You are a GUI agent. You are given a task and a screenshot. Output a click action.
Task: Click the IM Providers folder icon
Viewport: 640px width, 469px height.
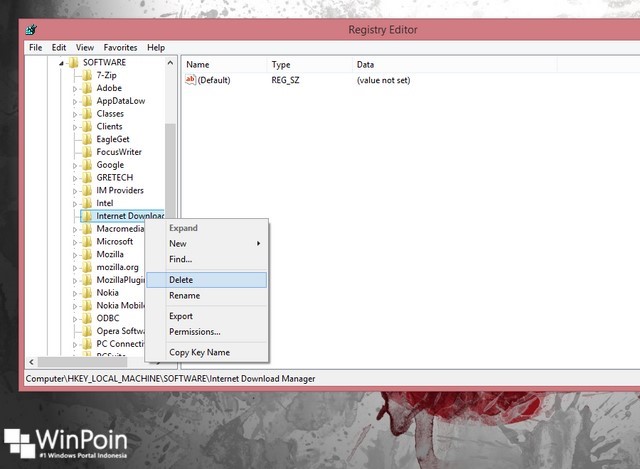tap(87, 190)
